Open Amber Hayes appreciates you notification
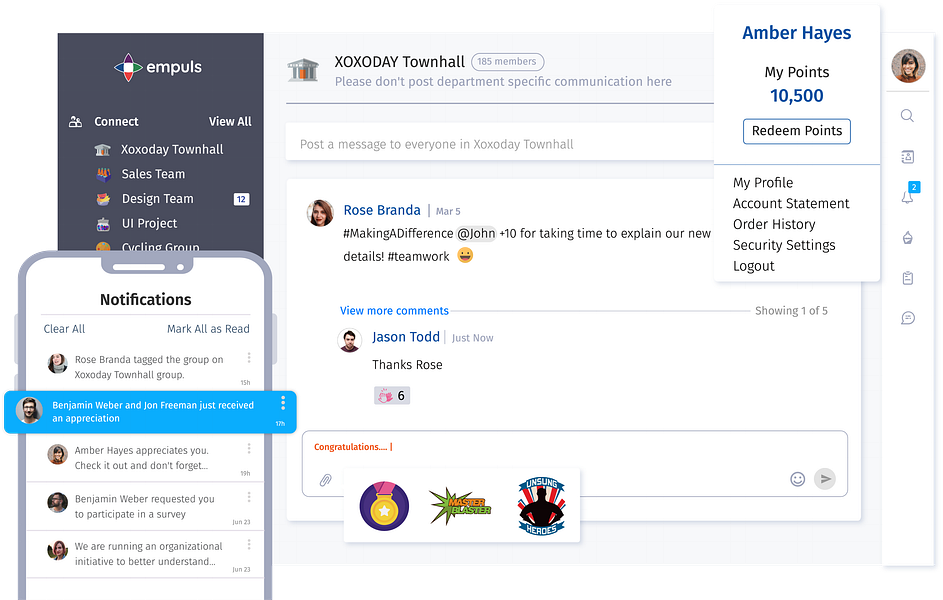This screenshot has height=600, width=943. coord(145,458)
